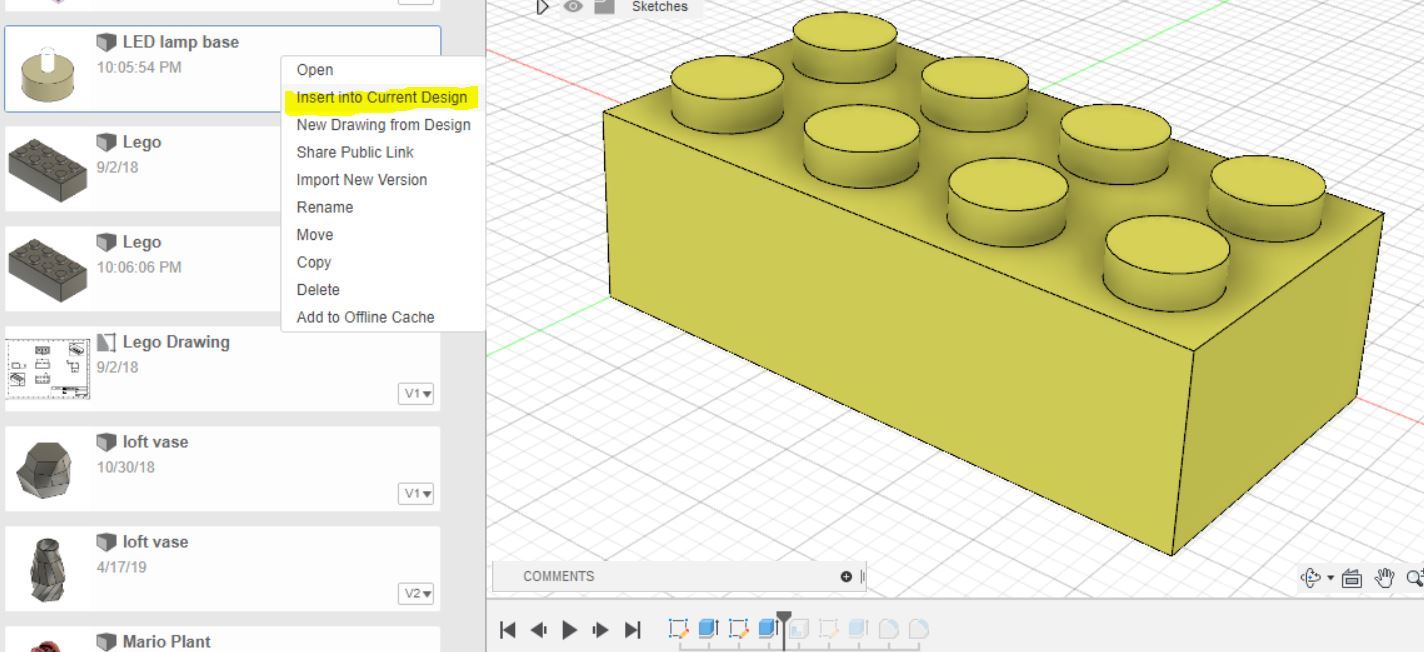1424x652 pixels.
Task: Select the last greyed fillet feature in the timeline
Action: [918, 629]
